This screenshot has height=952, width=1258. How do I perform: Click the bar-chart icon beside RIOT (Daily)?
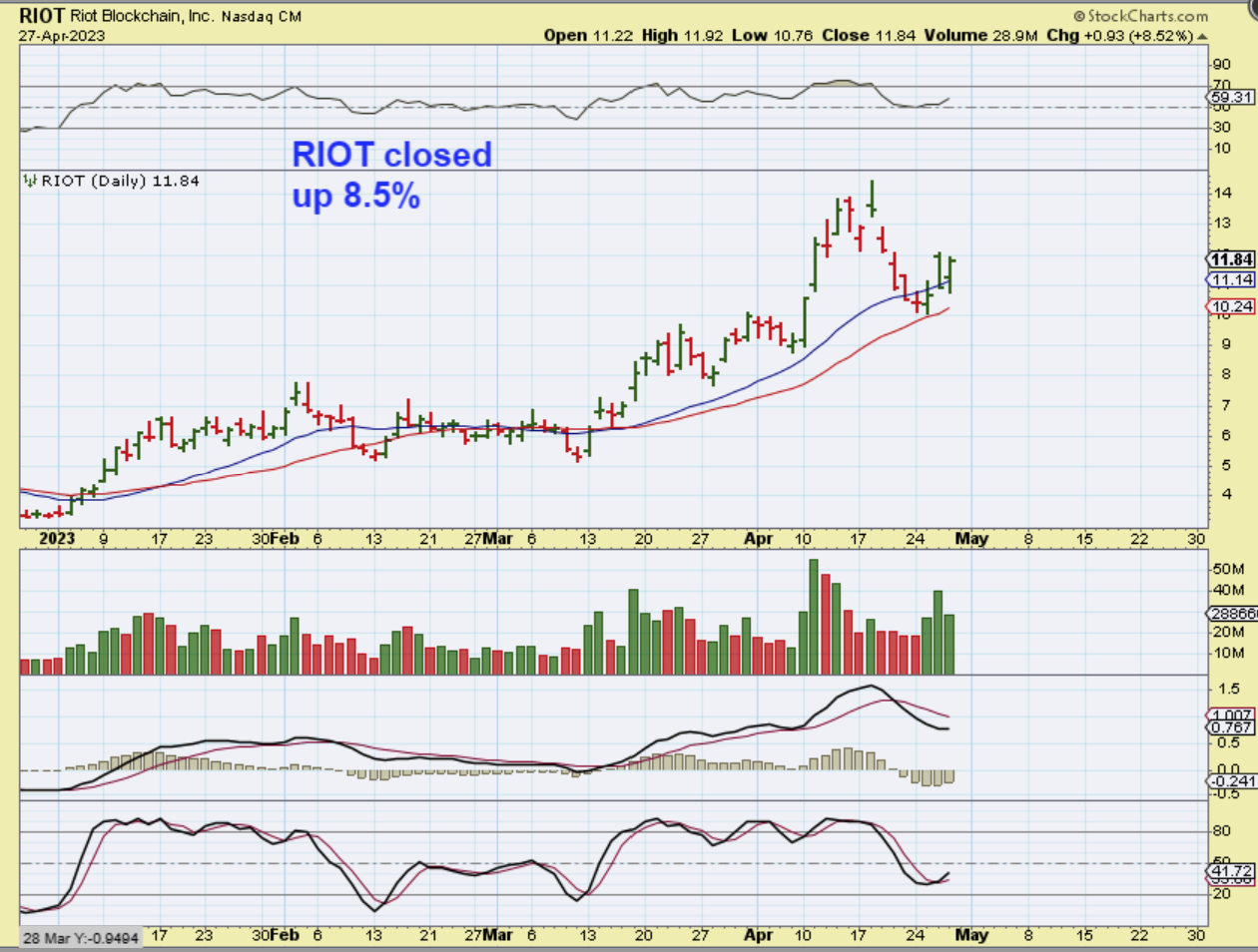(30, 181)
